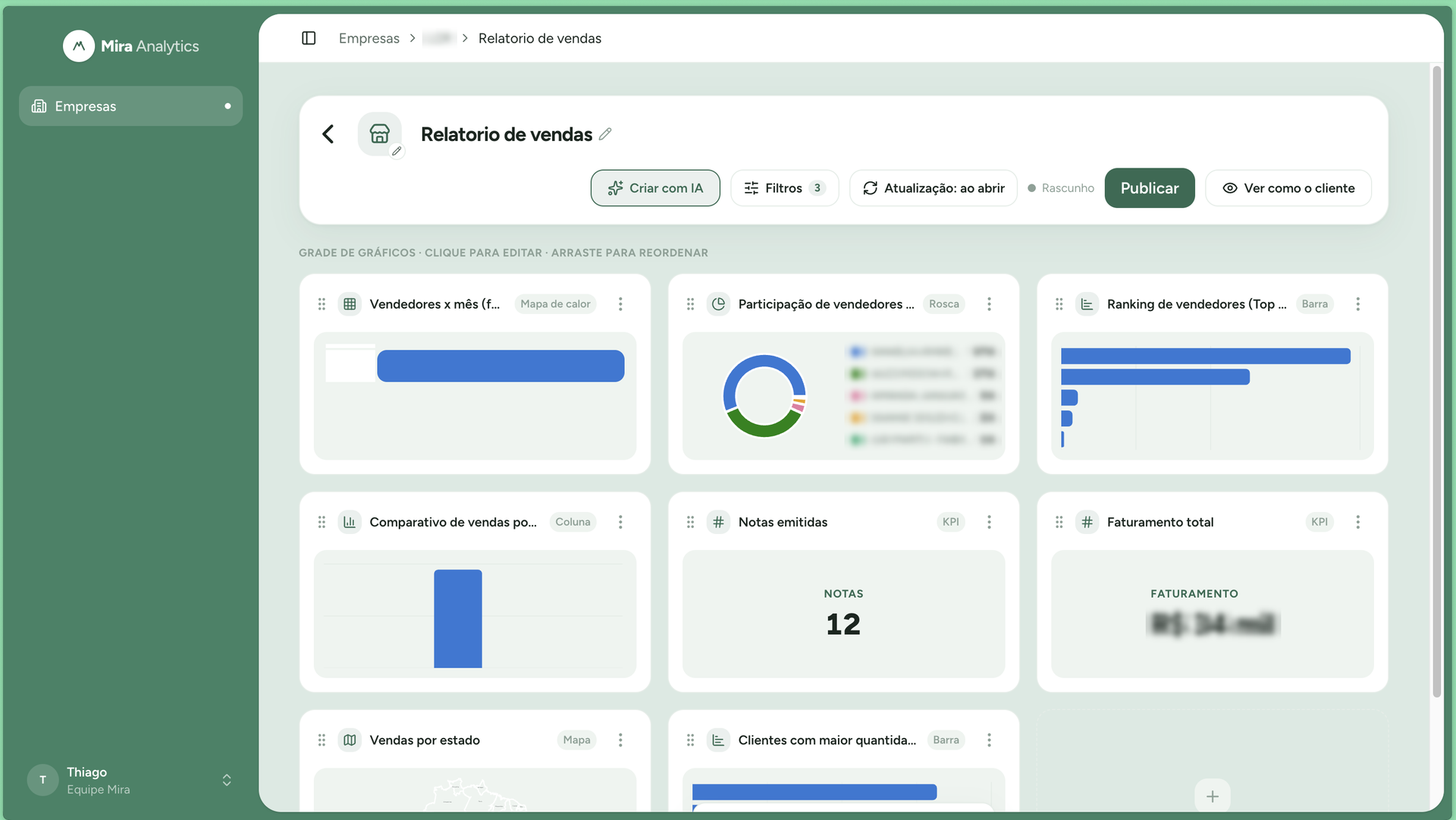Click hash icon on Faturamento total card
This screenshot has height=820, width=1456.
coord(1087,522)
